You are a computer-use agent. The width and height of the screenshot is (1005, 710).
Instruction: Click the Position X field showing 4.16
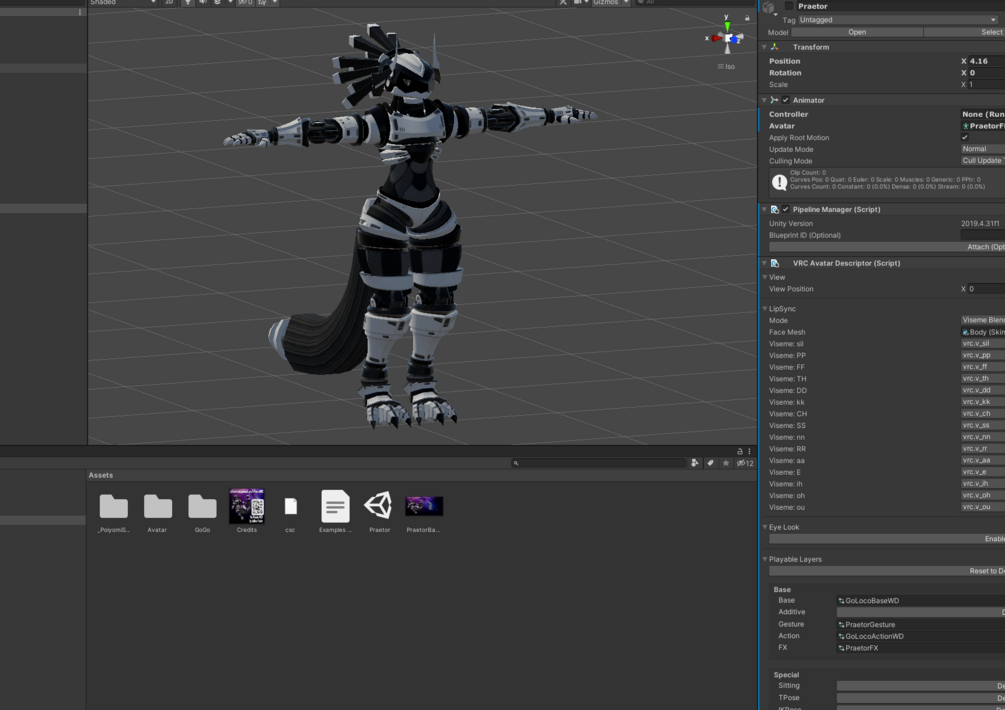click(986, 62)
